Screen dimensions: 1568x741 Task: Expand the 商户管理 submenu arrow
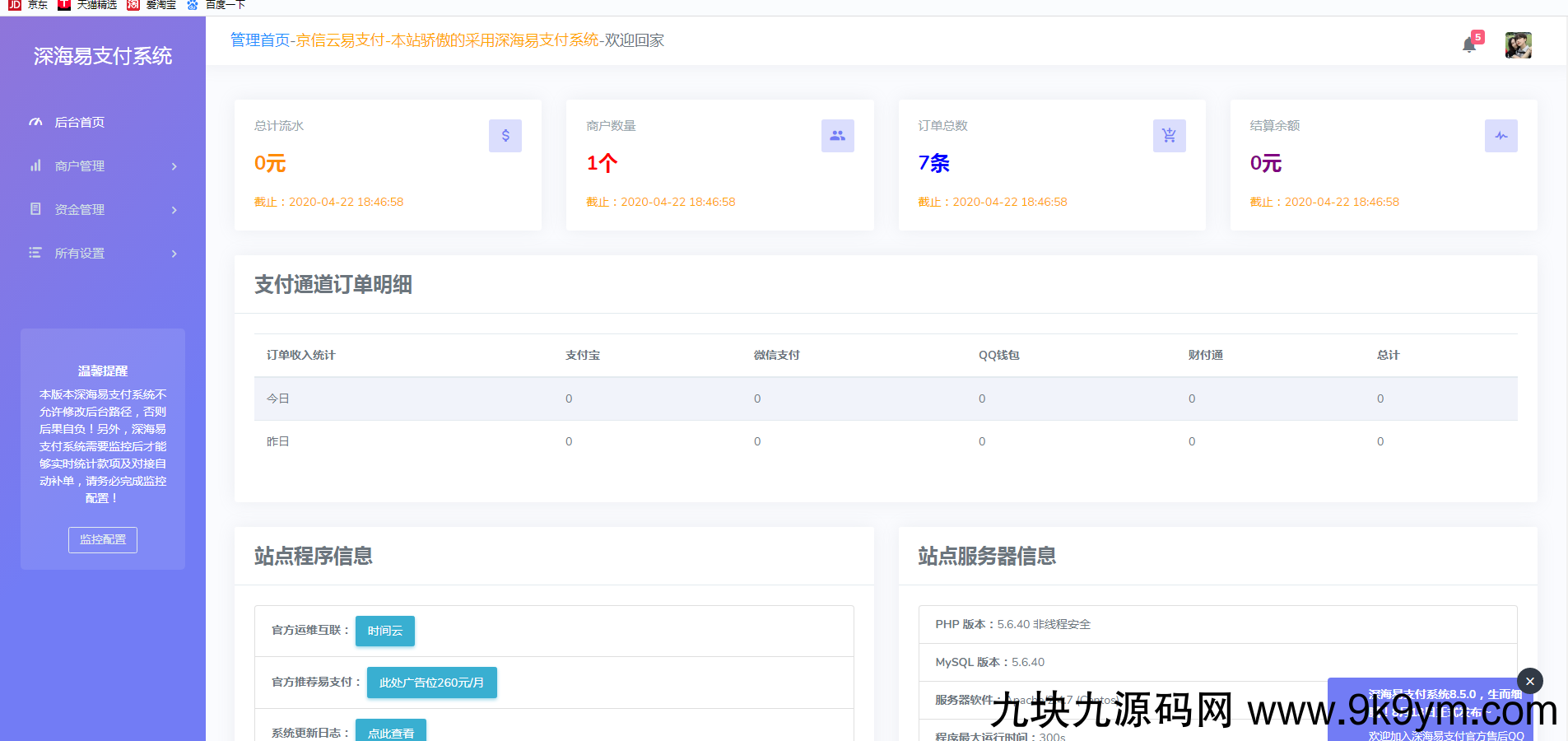174,166
